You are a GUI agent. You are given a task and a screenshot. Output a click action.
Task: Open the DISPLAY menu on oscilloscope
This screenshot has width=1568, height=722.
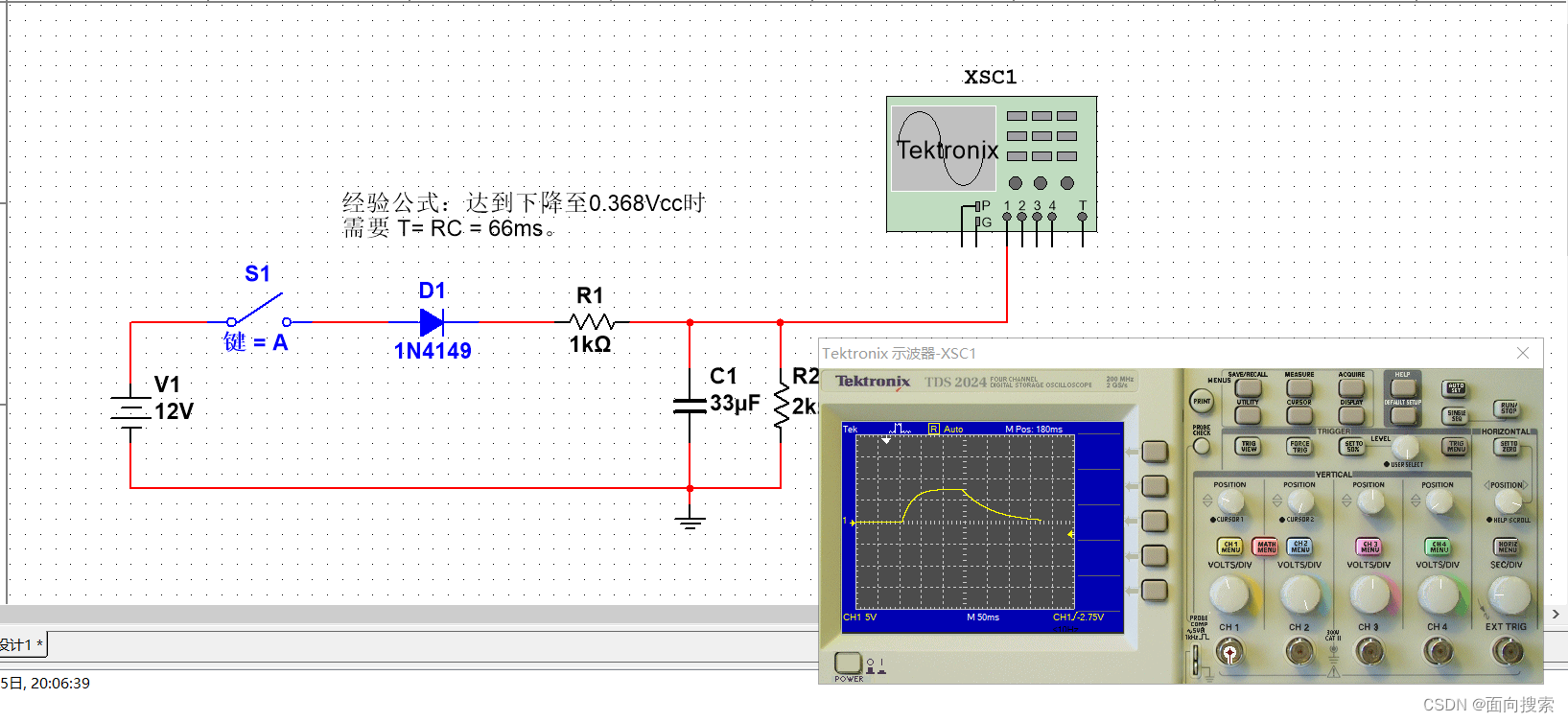coord(1351,414)
